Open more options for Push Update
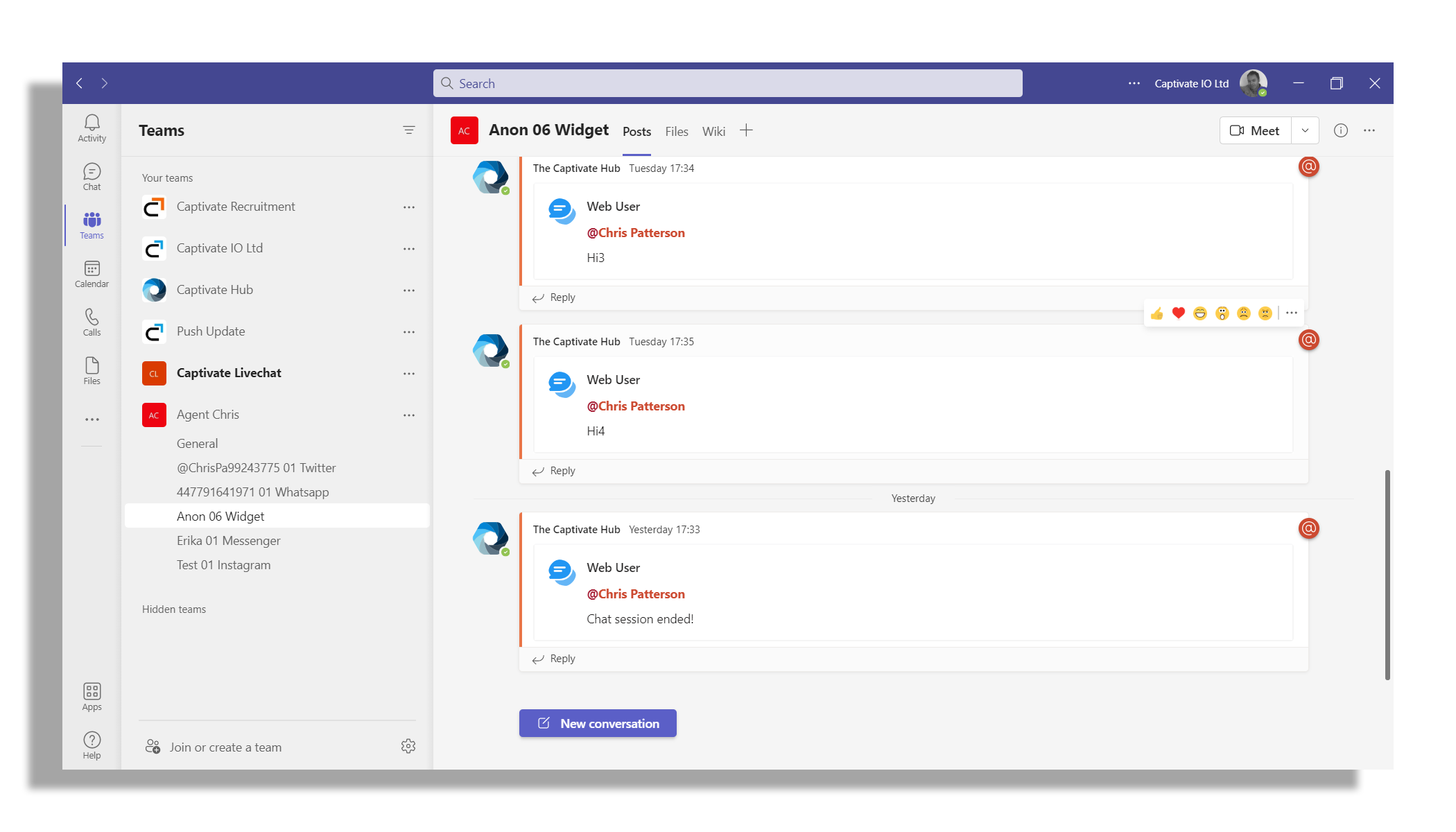This screenshot has height=832, width=1456. (409, 332)
